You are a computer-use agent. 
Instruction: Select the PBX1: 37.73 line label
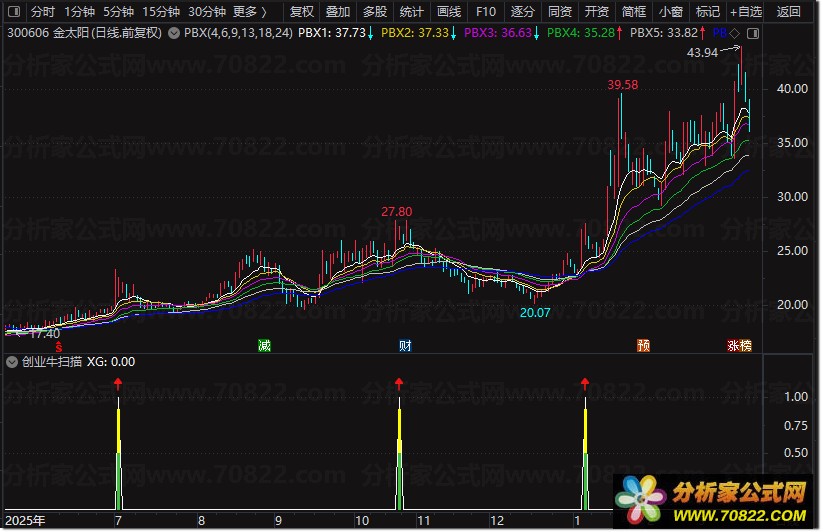(x=335, y=33)
